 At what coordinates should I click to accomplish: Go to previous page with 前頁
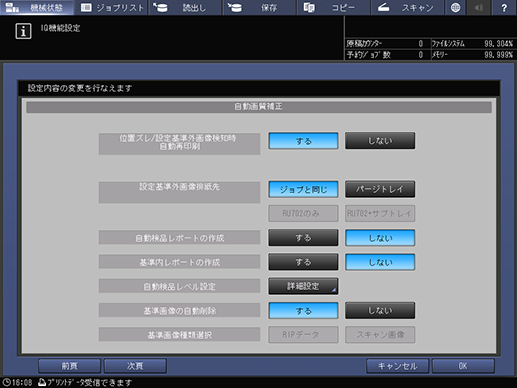tap(69, 366)
